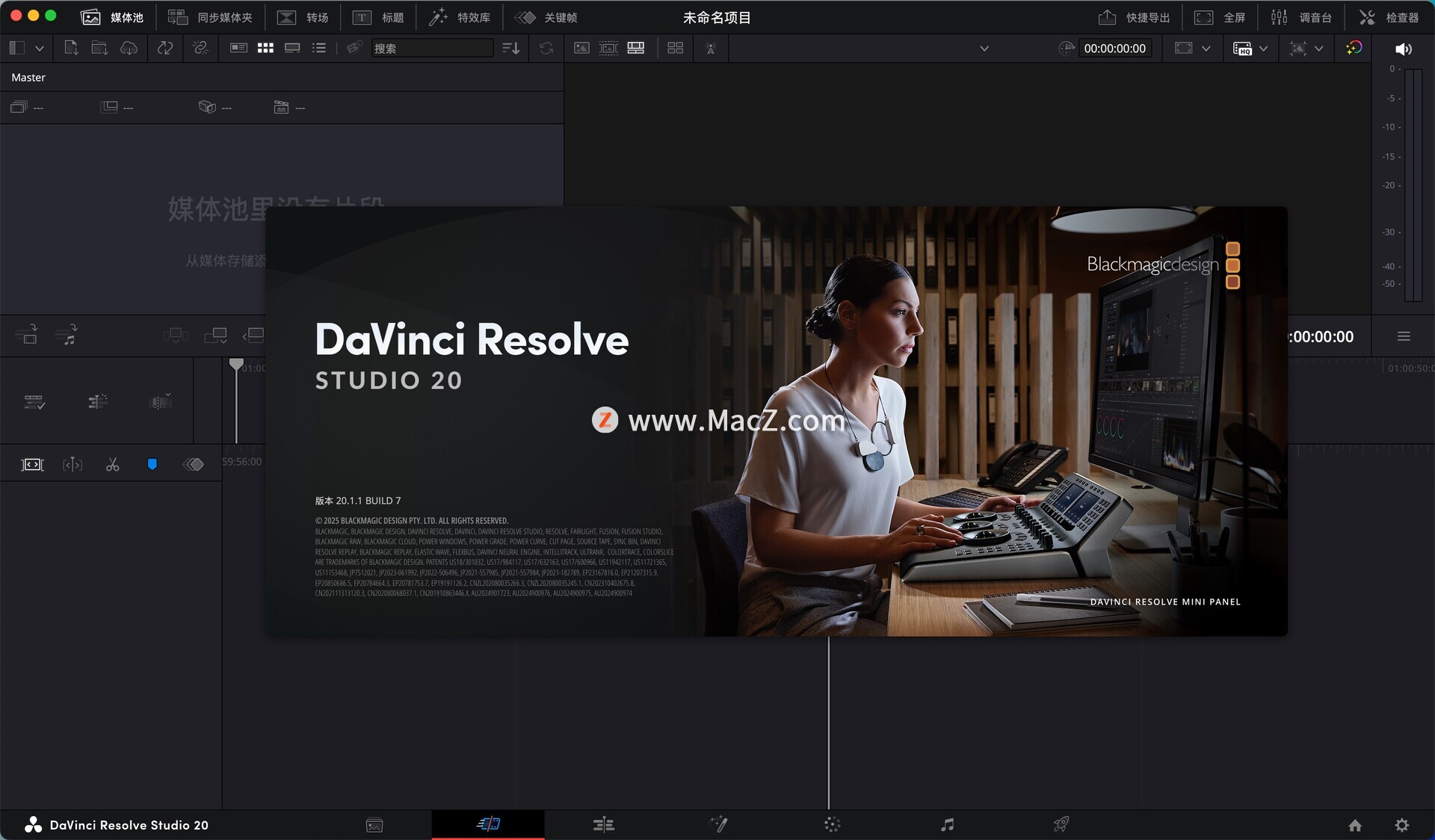Click the DaVinci Resolve Studio 20 logo label
The image size is (1435, 840).
117,825
